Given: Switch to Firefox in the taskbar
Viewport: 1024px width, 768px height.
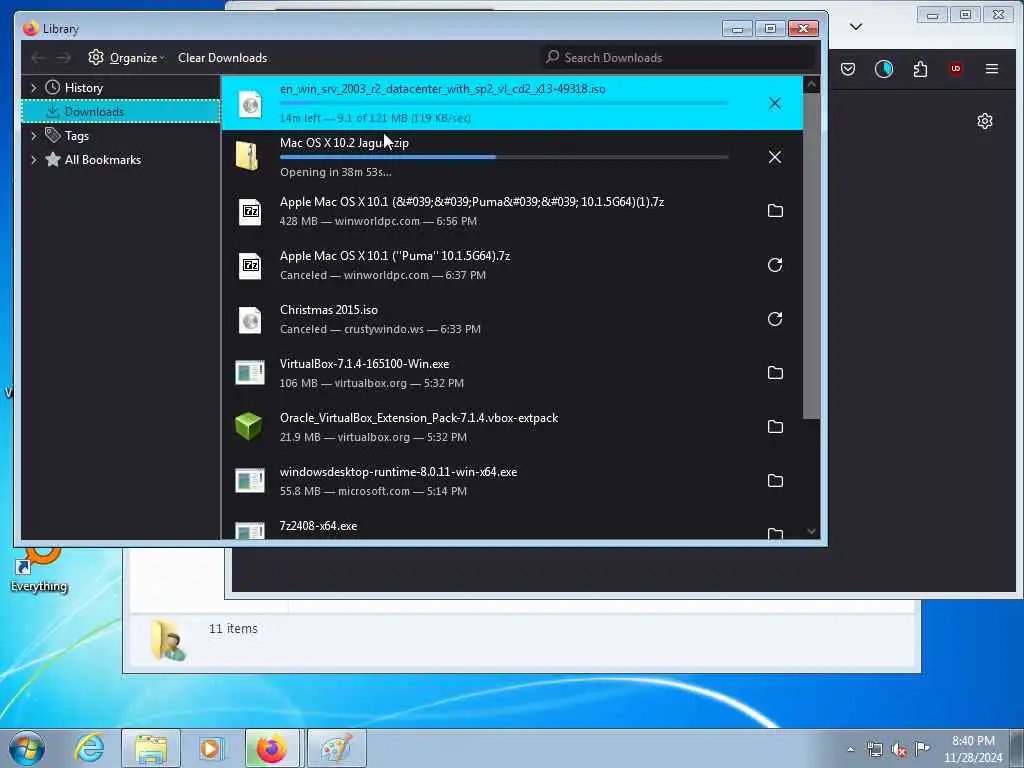Looking at the screenshot, I should 272,748.
